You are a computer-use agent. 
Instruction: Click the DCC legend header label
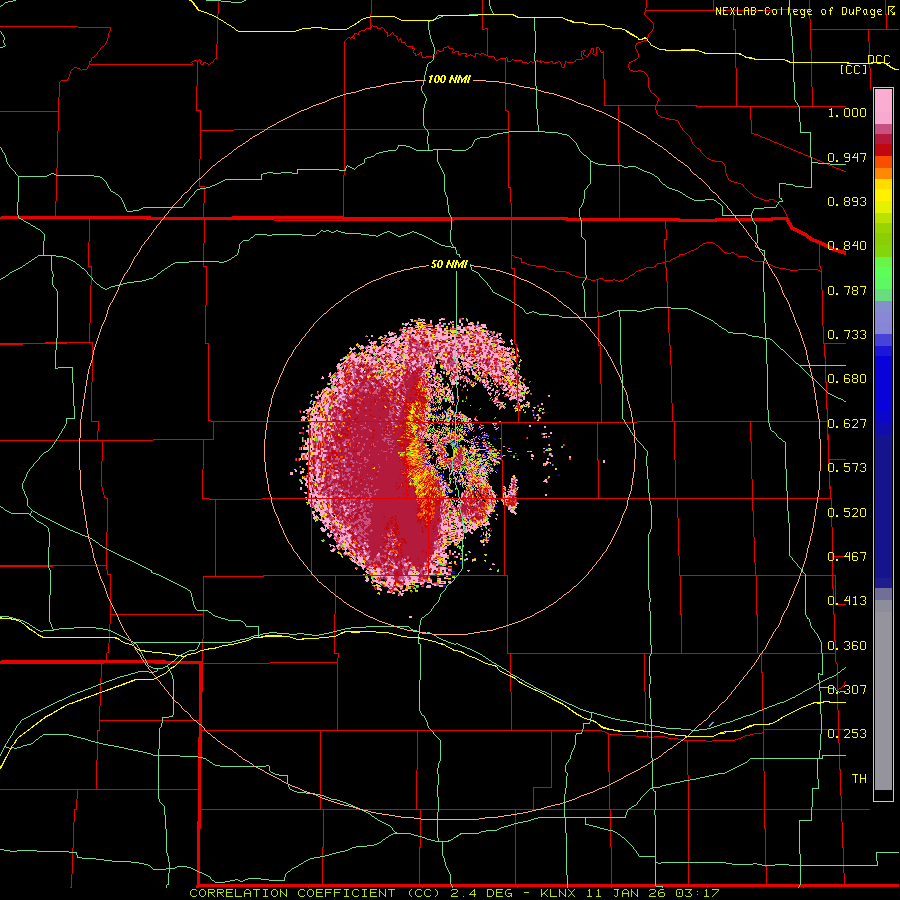pos(878,60)
